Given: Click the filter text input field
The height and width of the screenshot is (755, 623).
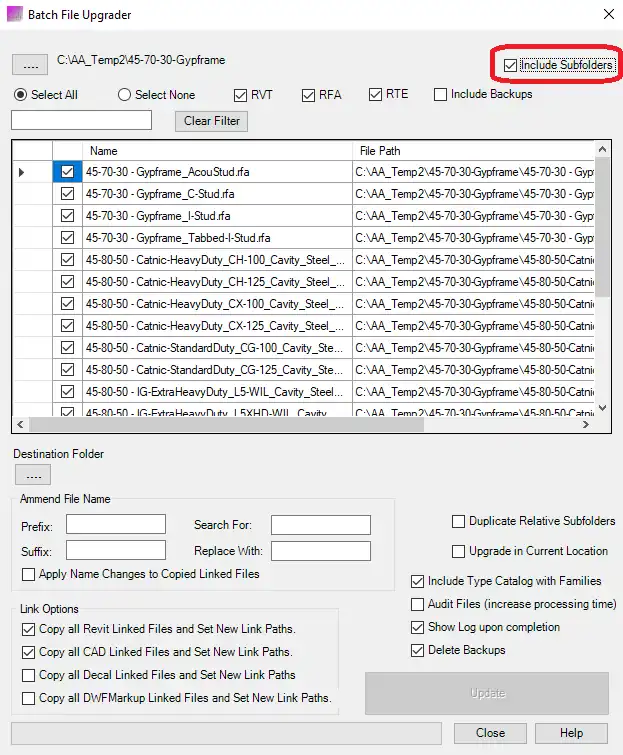Looking at the screenshot, I should (x=81, y=120).
